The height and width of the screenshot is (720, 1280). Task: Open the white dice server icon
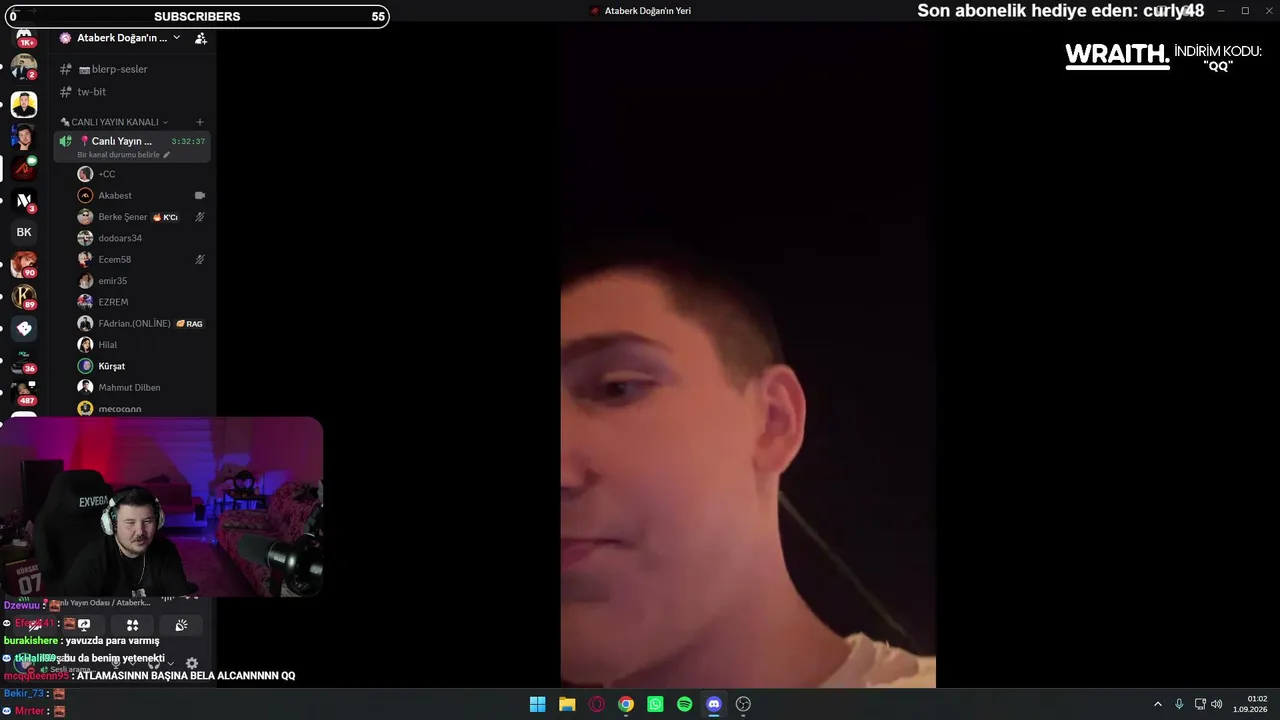(x=24, y=328)
